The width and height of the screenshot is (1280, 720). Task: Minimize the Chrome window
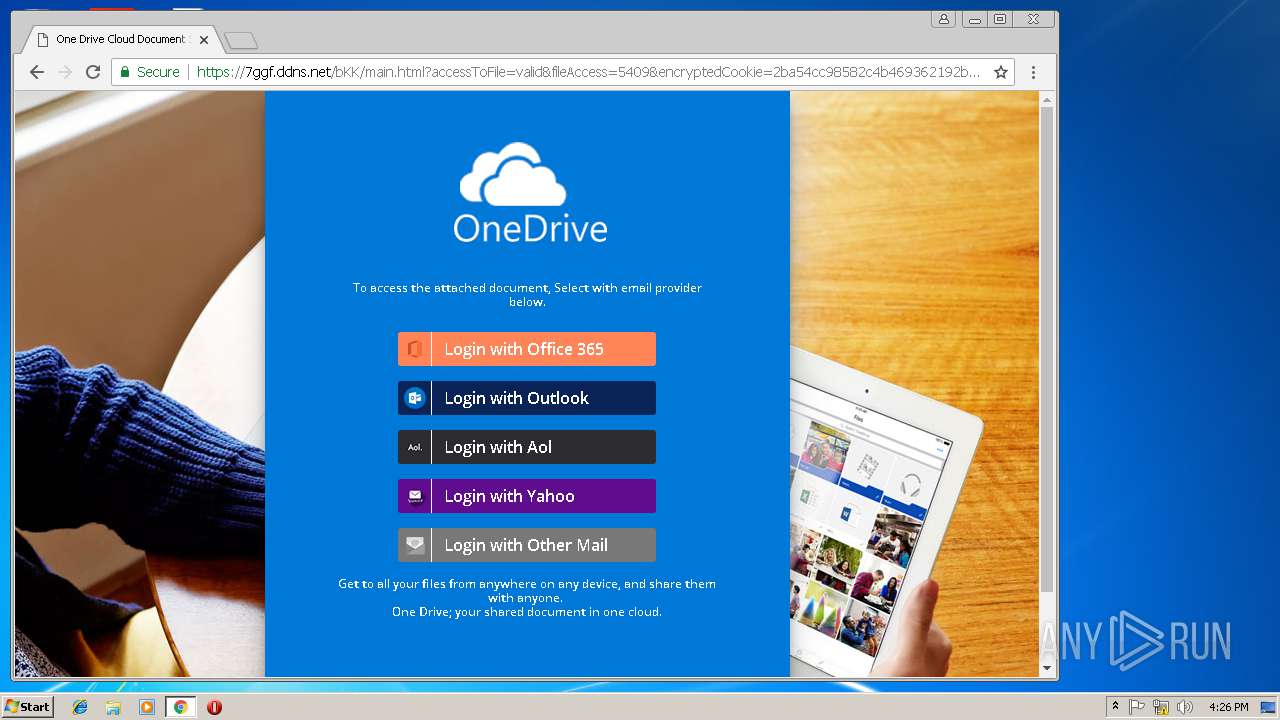975,19
